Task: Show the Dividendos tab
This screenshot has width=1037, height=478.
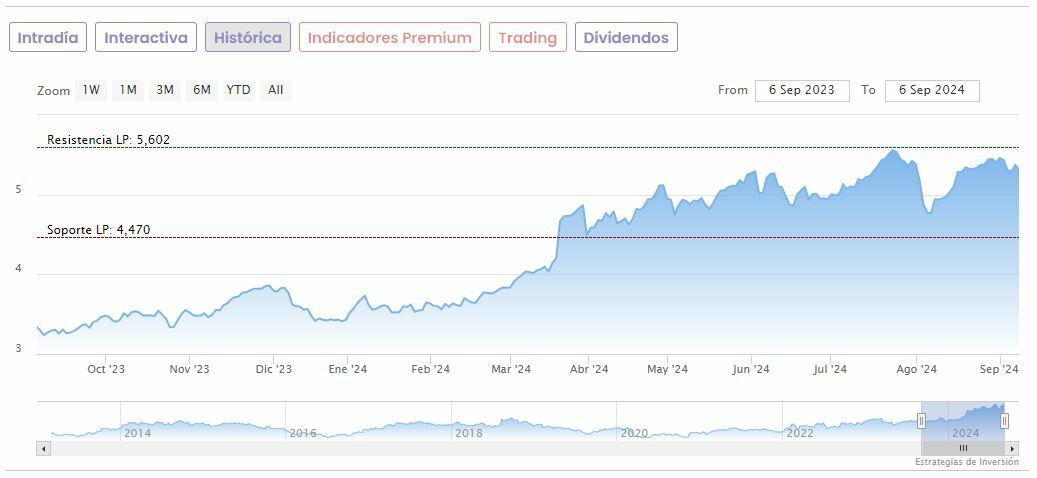Action: (x=626, y=38)
